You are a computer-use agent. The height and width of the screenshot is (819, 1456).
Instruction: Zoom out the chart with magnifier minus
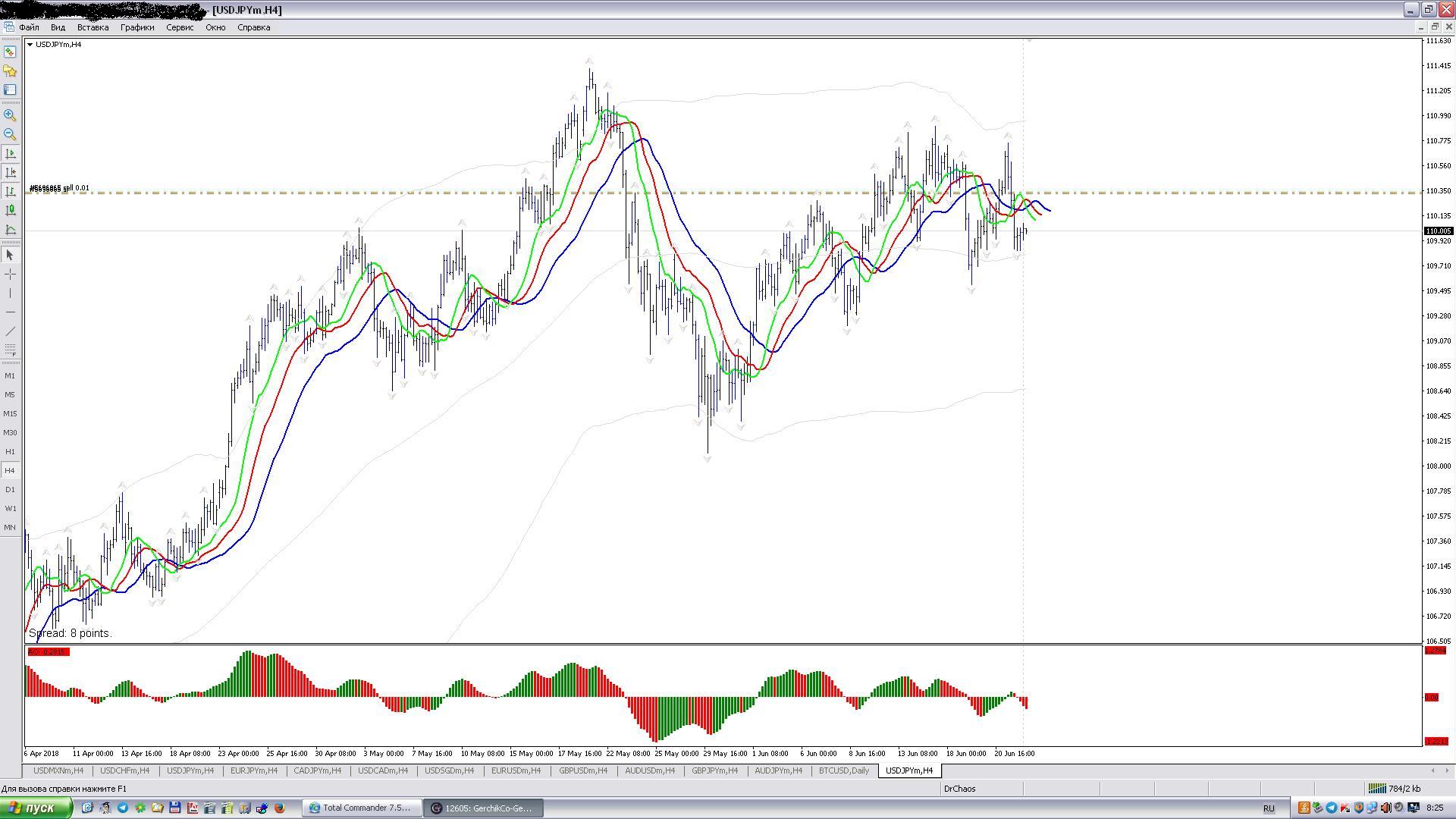click(10, 134)
